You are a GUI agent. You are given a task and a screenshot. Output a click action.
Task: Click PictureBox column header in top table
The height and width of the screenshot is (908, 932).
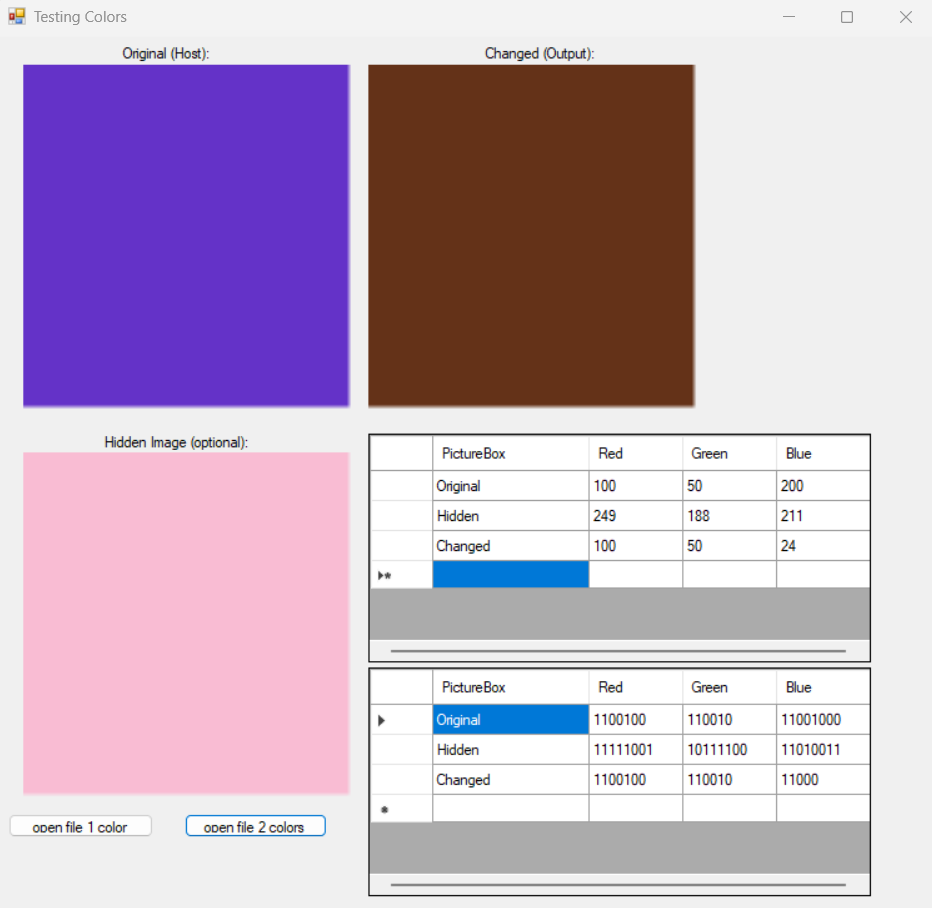(510, 454)
